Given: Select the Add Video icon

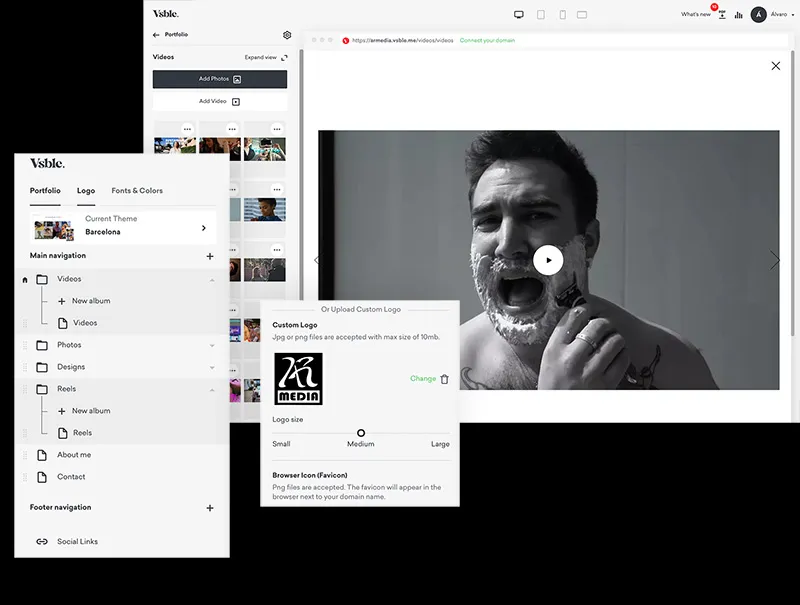Looking at the screenshot, I should (x=236, y=101).
